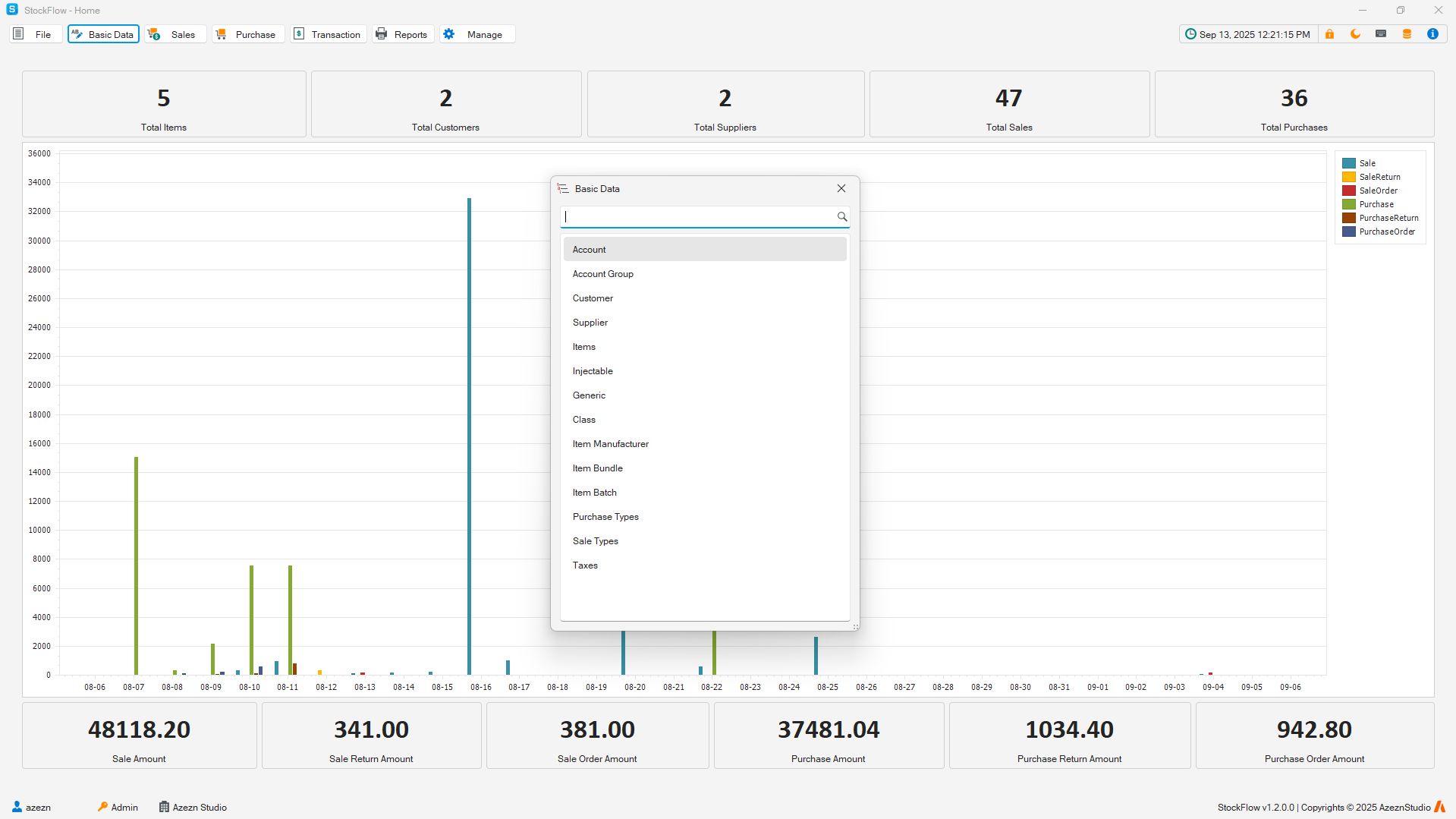The height and width of the screenshot is (819, 1456).
Task: Open the Purchase menu
Action: coord(247,34)
